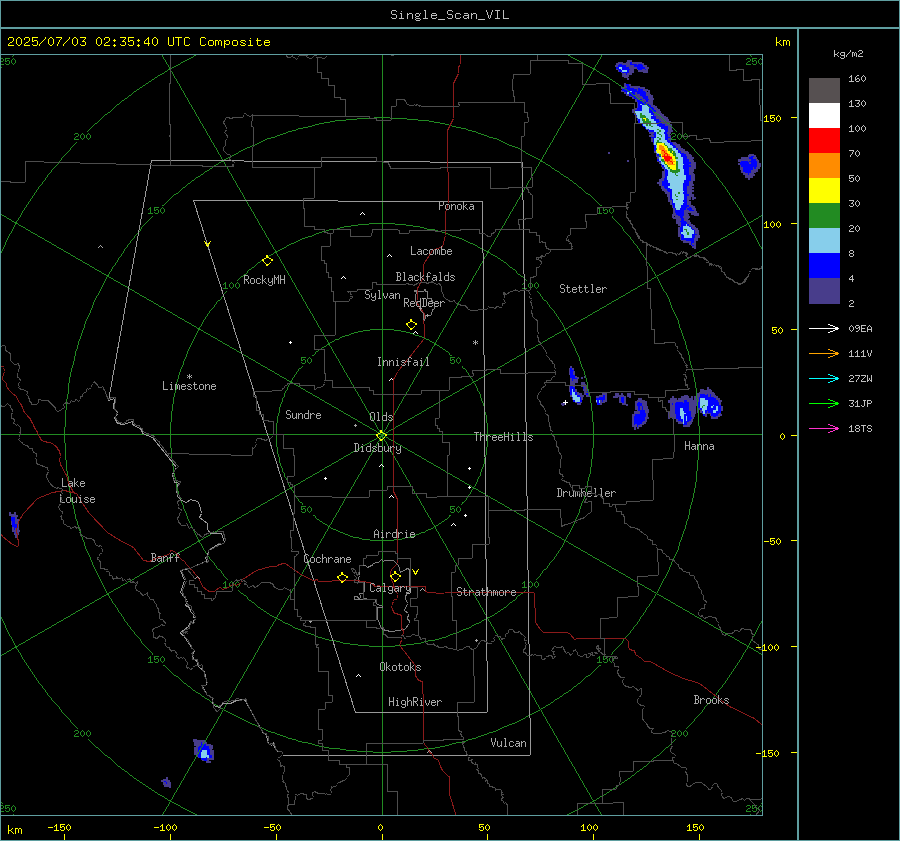Click the Stettler label
Viewport: 900px width, 841px height.
point(583,289)
